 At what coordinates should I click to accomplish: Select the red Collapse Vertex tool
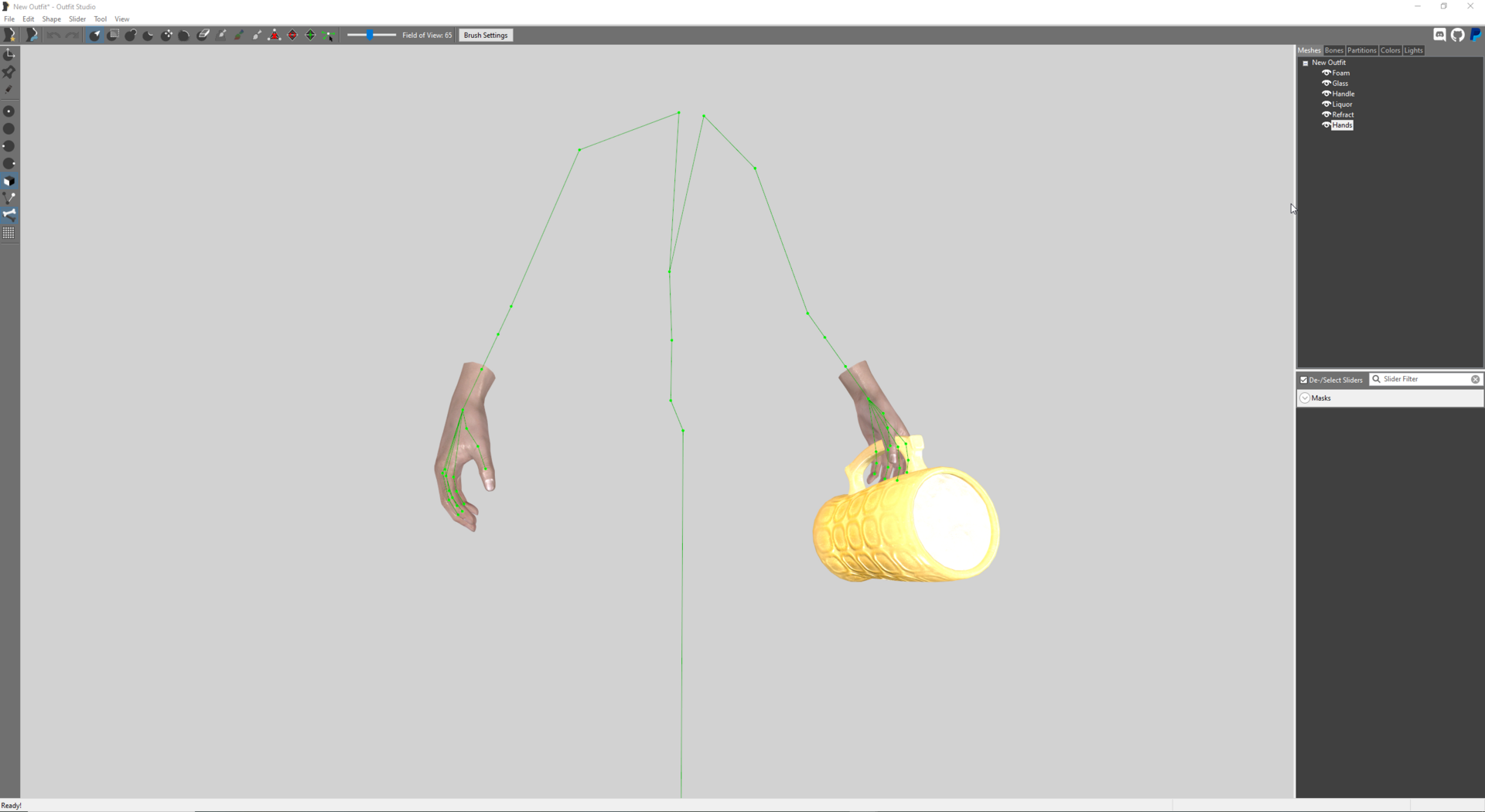[275, 35]
